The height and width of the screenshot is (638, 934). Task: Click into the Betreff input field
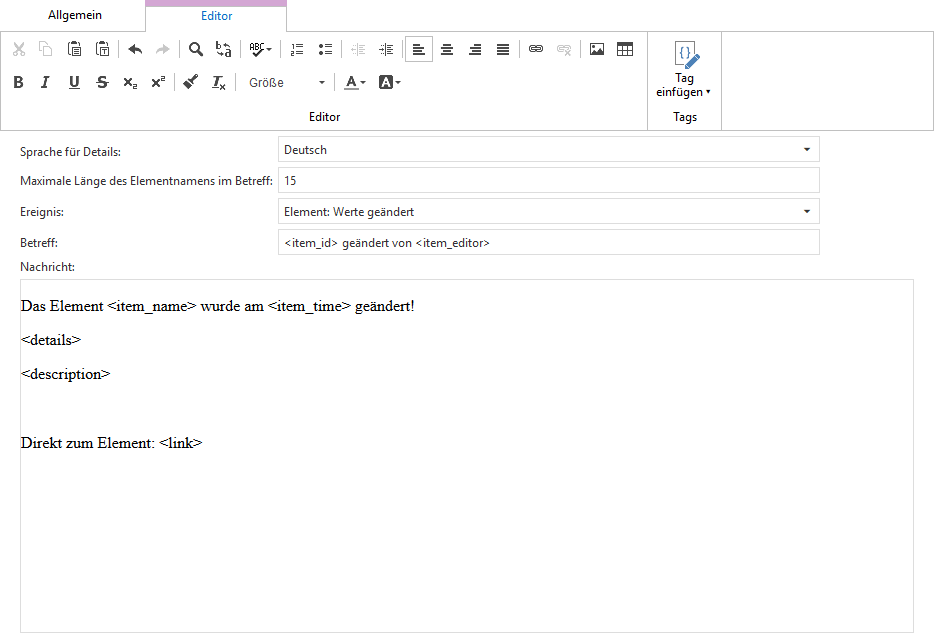(x=548, y=243)
